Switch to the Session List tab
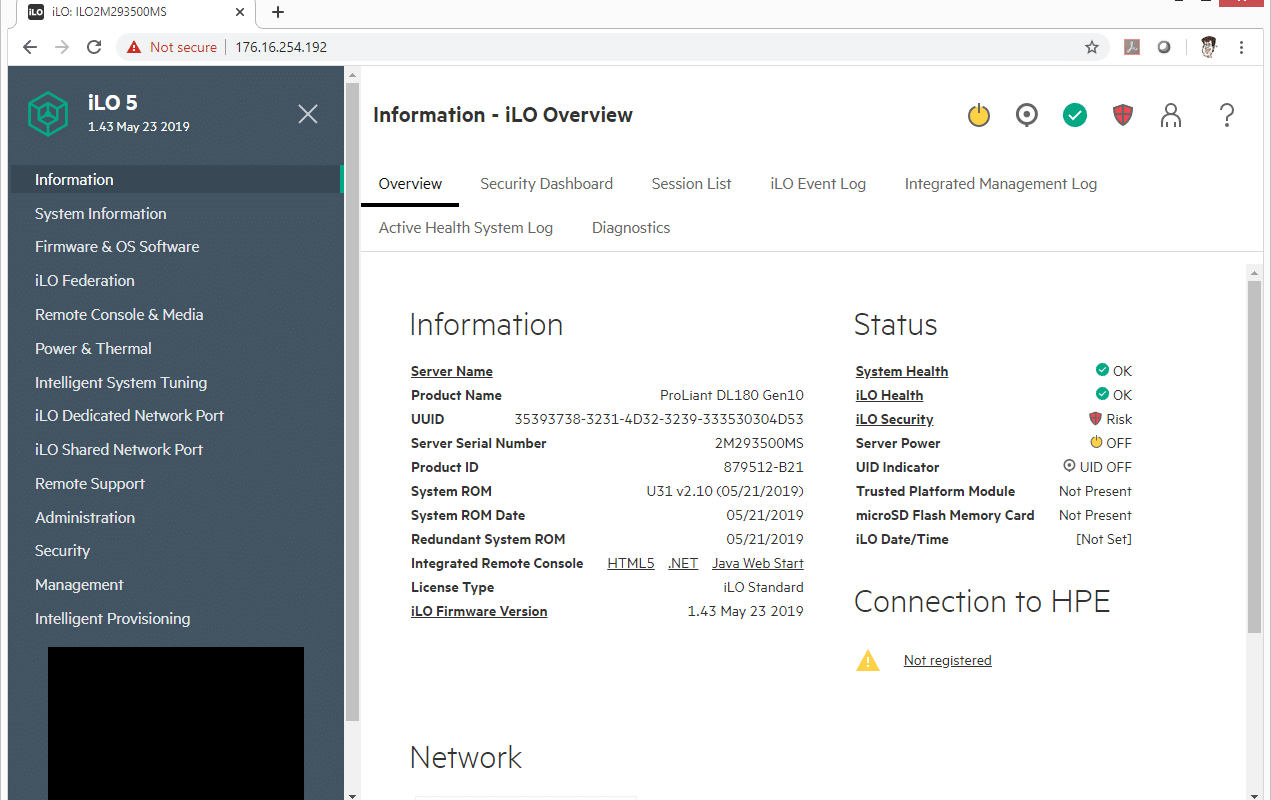1271x800 pixels. tap(691, 184)
